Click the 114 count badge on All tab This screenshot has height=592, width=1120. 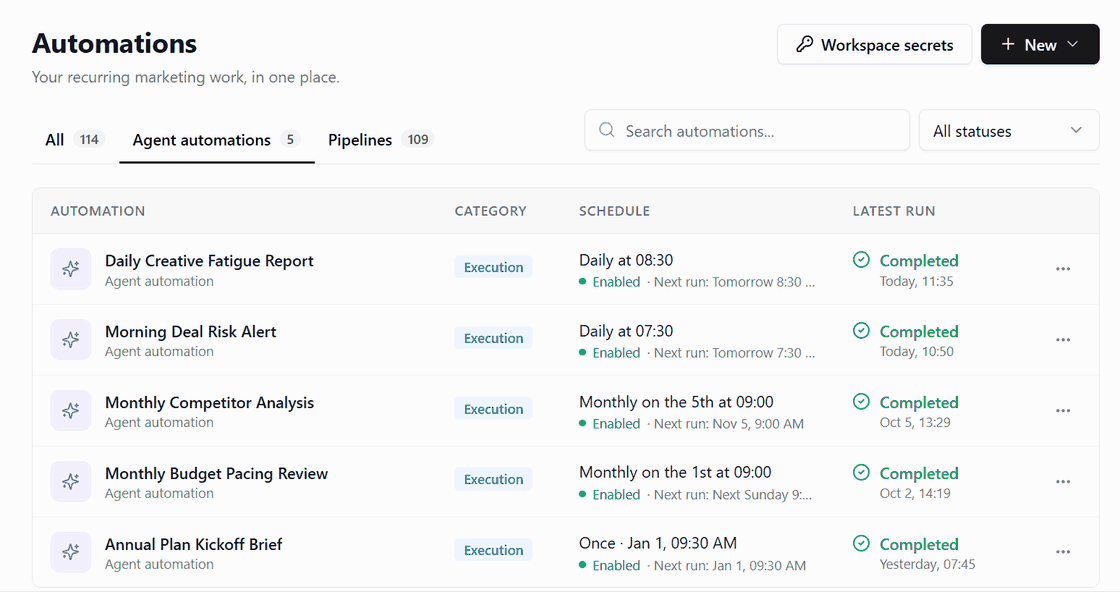(x=89, y=139)
